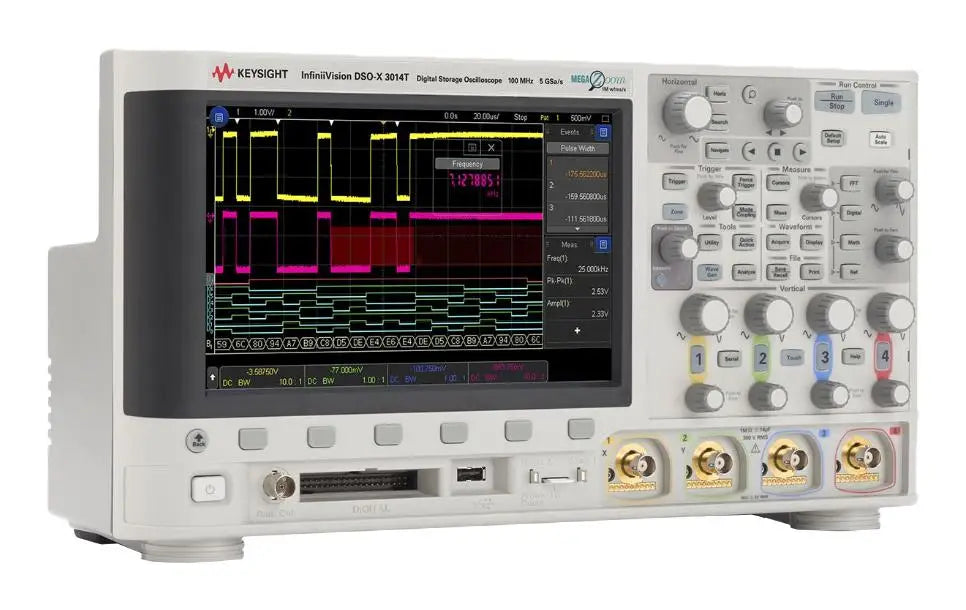Tap the channel 1 offset -3.58750V readout
This screenshot has width=966, height=610.
pyautogui.click(x=262, y=372)
